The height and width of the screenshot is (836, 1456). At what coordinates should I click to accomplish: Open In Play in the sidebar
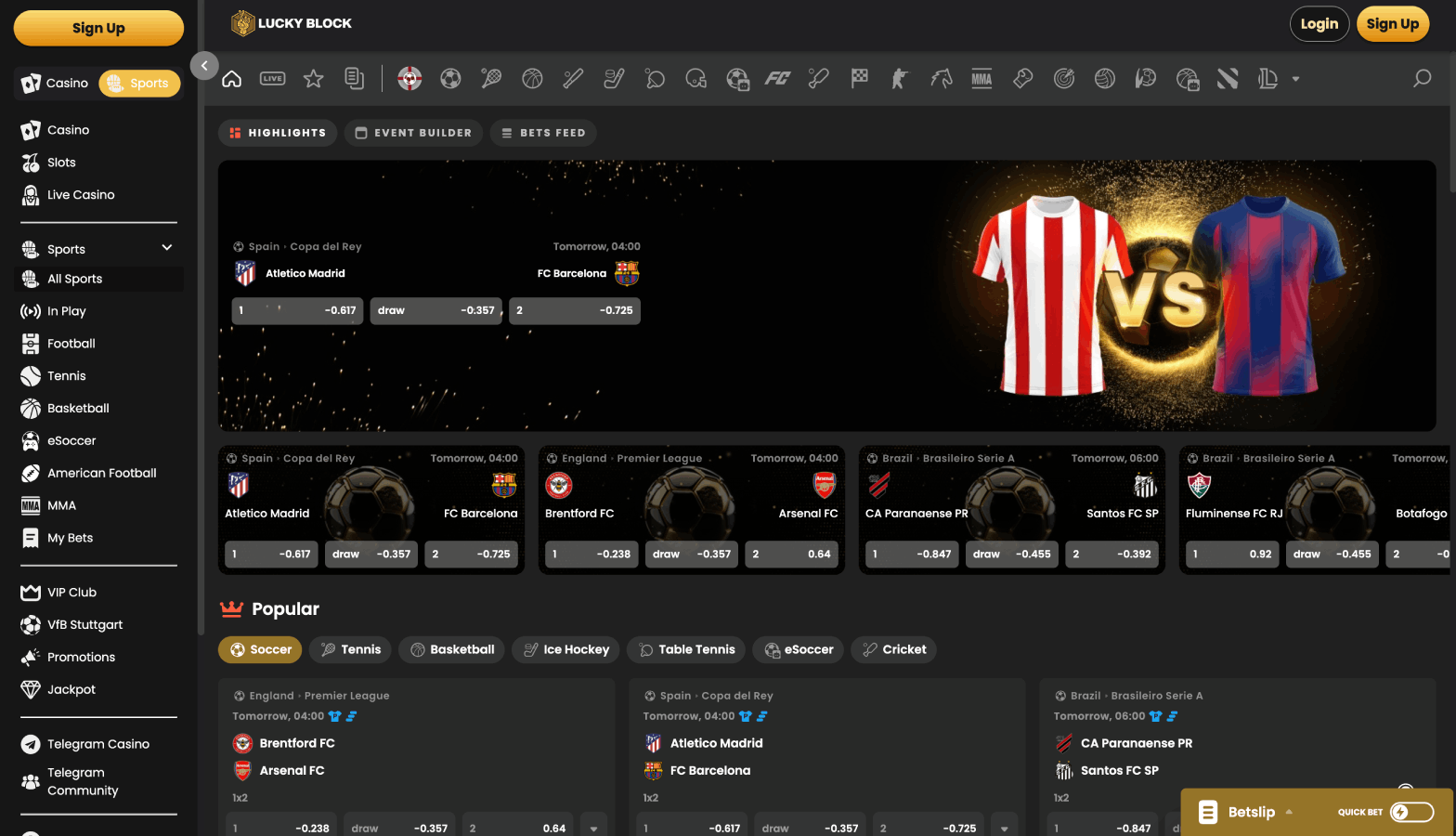point(67,311)
